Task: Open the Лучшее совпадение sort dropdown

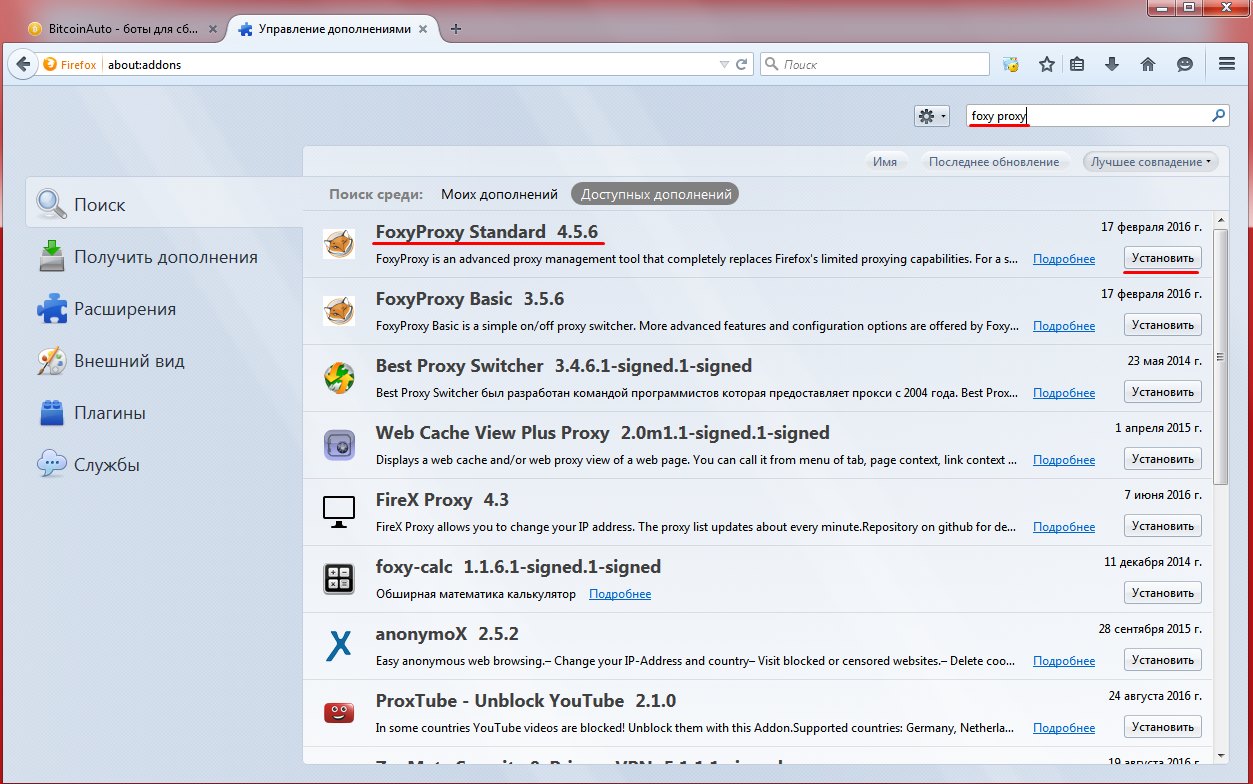Action: (x=1151, y=161)
